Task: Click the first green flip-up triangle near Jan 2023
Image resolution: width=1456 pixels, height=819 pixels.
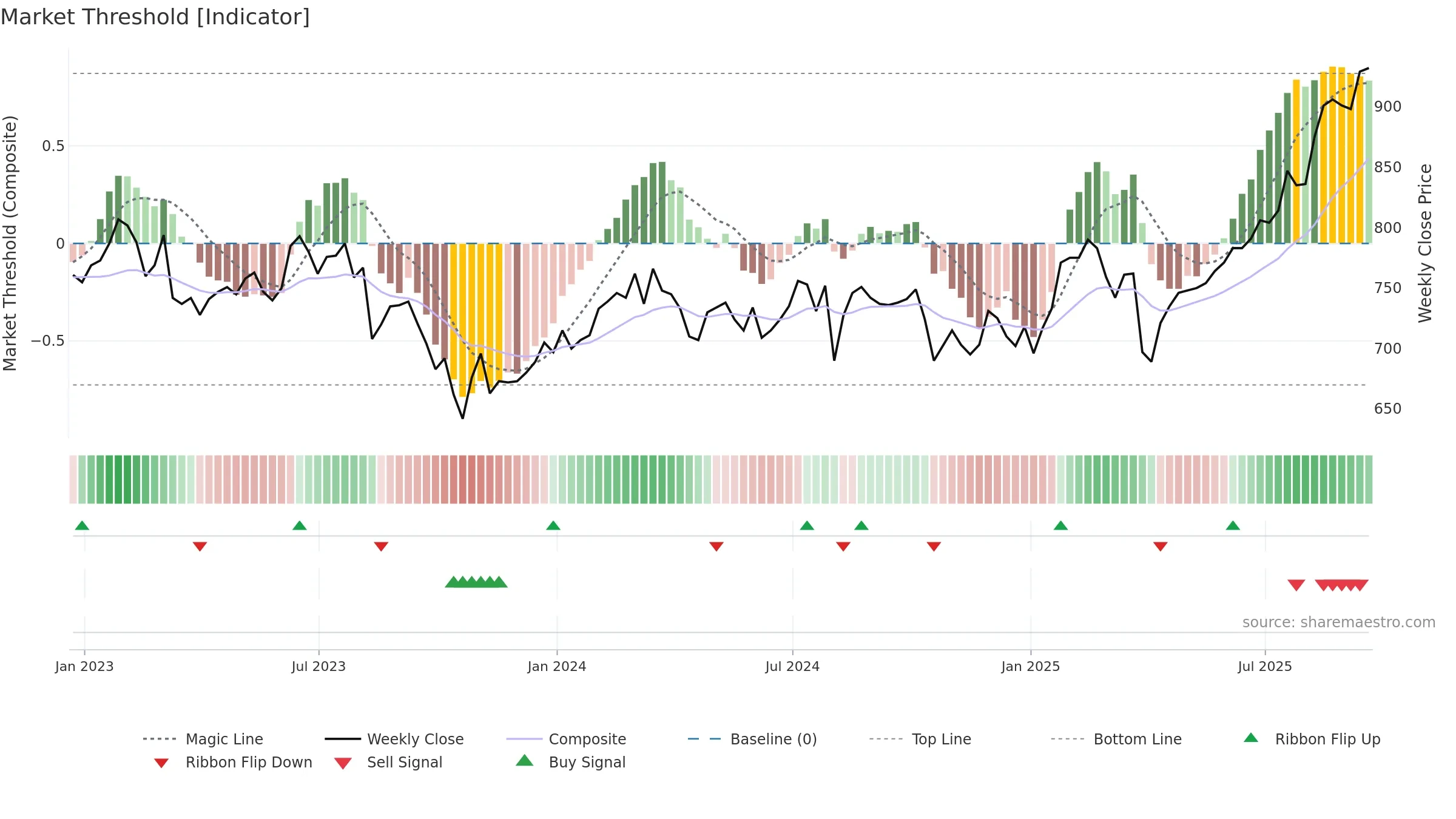Action: coord(82,525)
